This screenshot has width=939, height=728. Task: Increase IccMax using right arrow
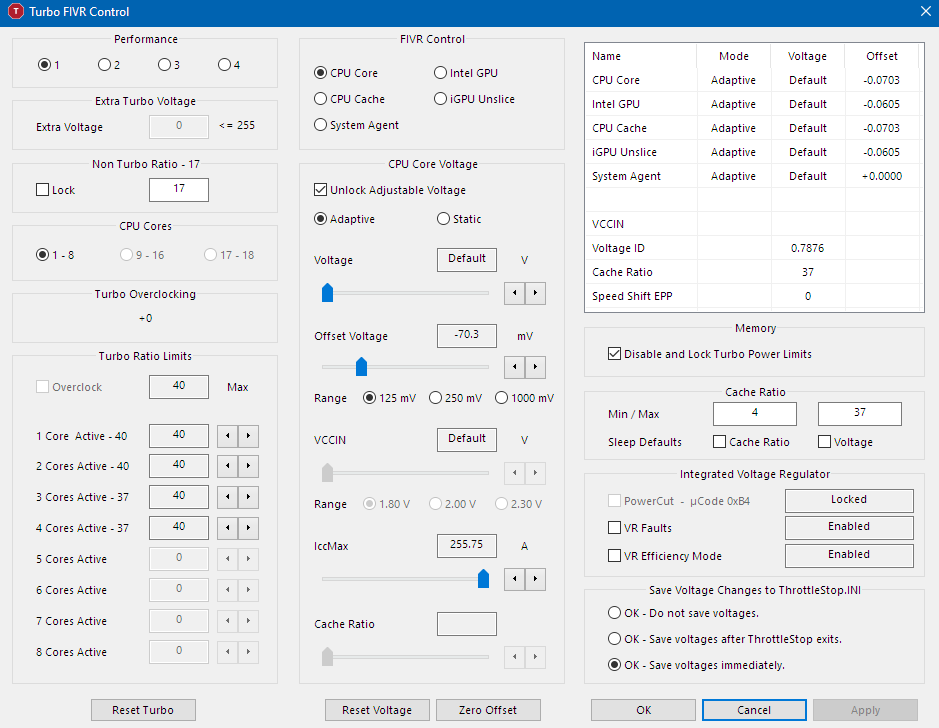536,579
